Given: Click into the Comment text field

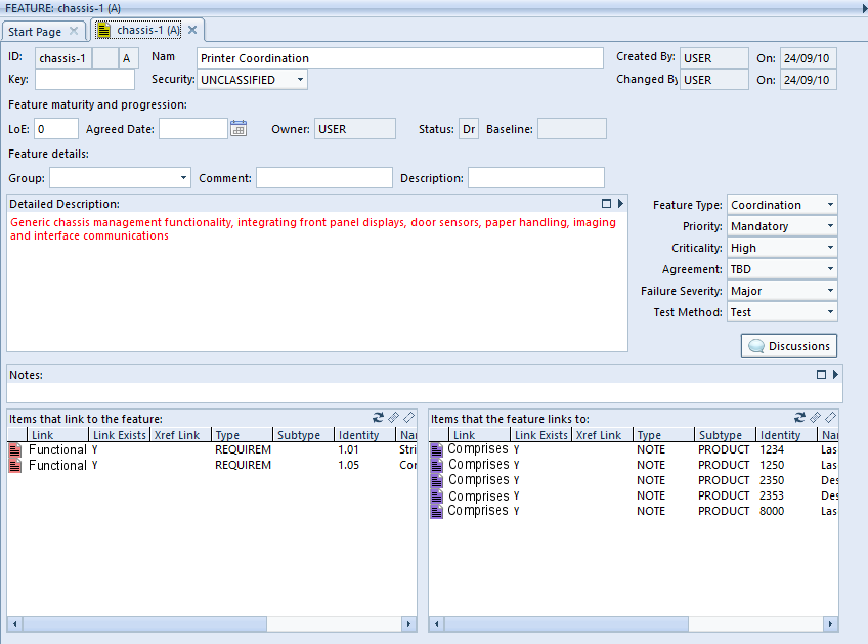Looking at the screenshot, I should pyautogui.click(x=324, y=178).
